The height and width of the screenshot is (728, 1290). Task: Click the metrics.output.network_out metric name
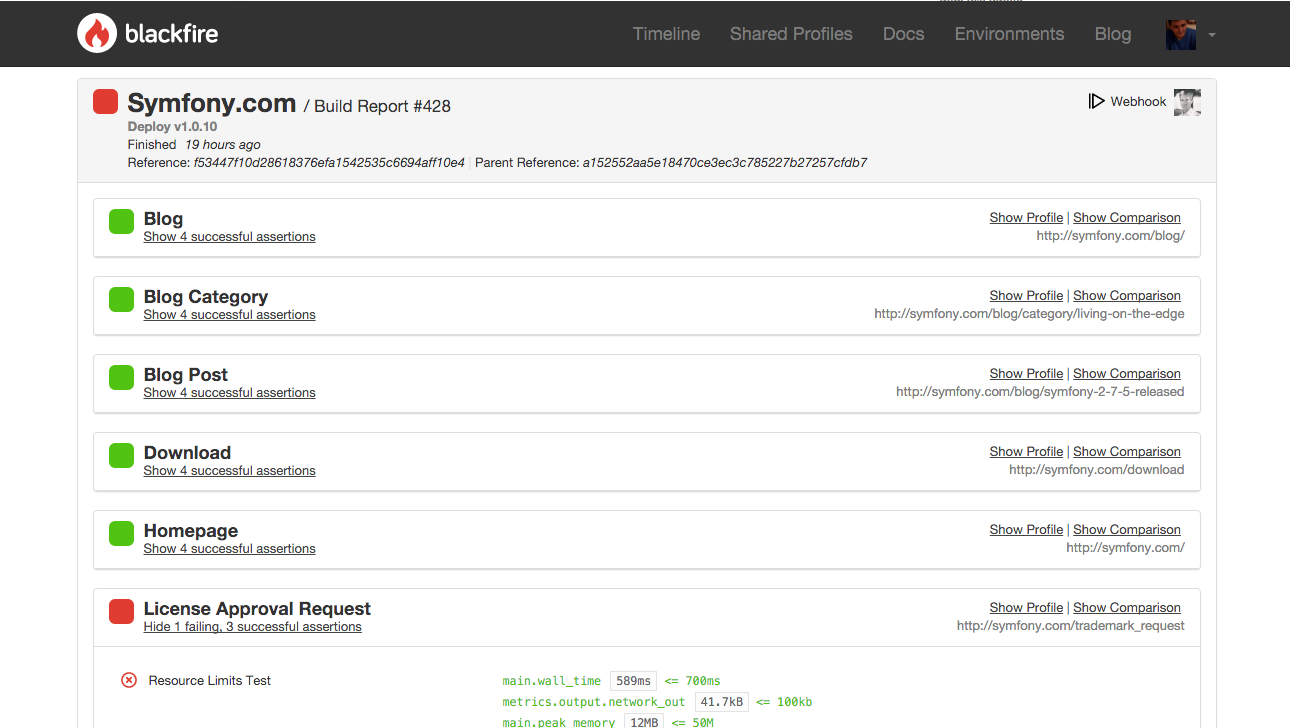point(594,702)
